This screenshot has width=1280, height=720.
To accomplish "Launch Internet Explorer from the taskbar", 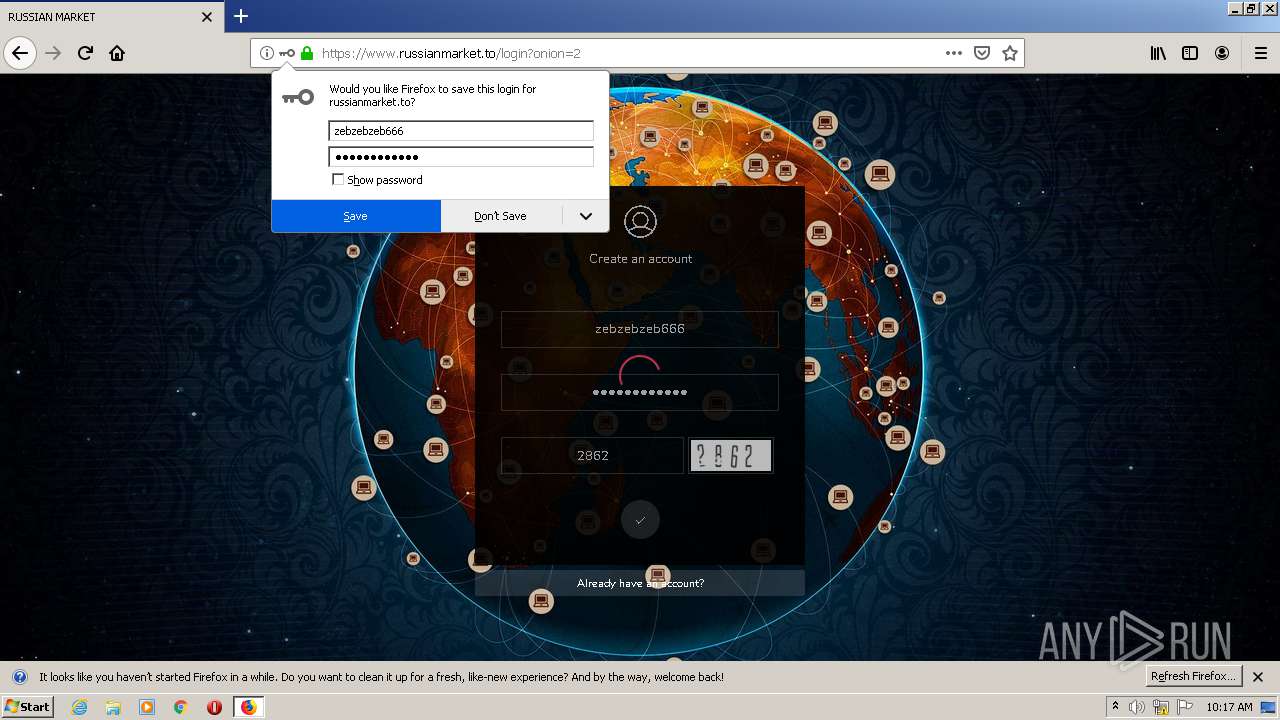I will coord(80,707).
